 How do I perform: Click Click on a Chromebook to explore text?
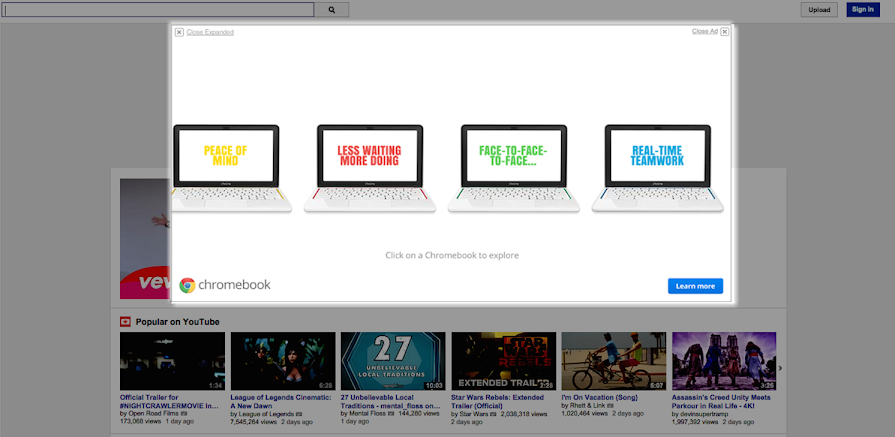[452, 255]
